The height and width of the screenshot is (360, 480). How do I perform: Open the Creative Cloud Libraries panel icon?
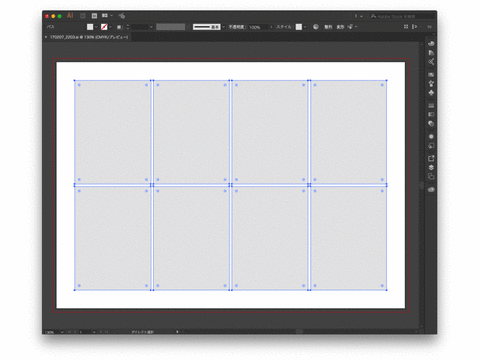pyautogui.click(x=431, y=43)
